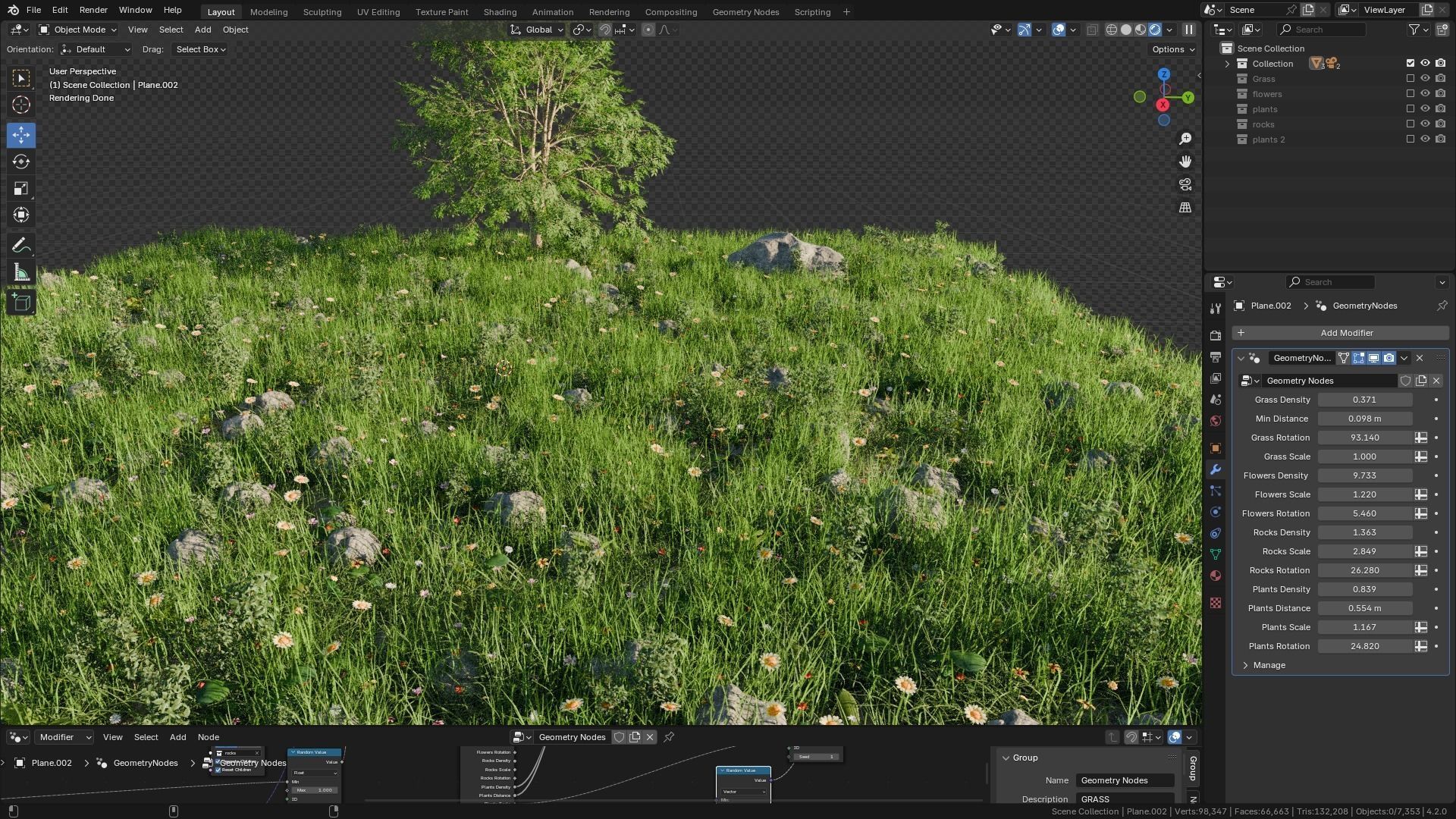Adjust the Flowers Density value field
Screen dimensions: 1456x819
[1364, 475]
